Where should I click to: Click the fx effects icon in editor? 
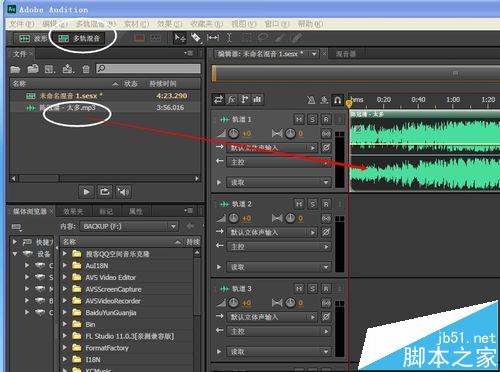(231, 99)
